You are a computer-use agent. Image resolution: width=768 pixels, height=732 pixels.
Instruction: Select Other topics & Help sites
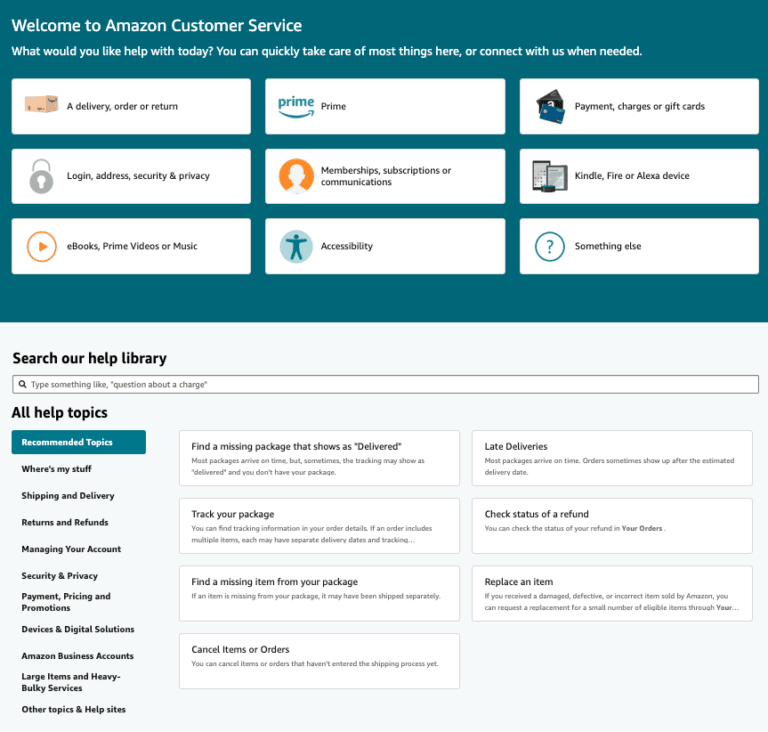73,709
